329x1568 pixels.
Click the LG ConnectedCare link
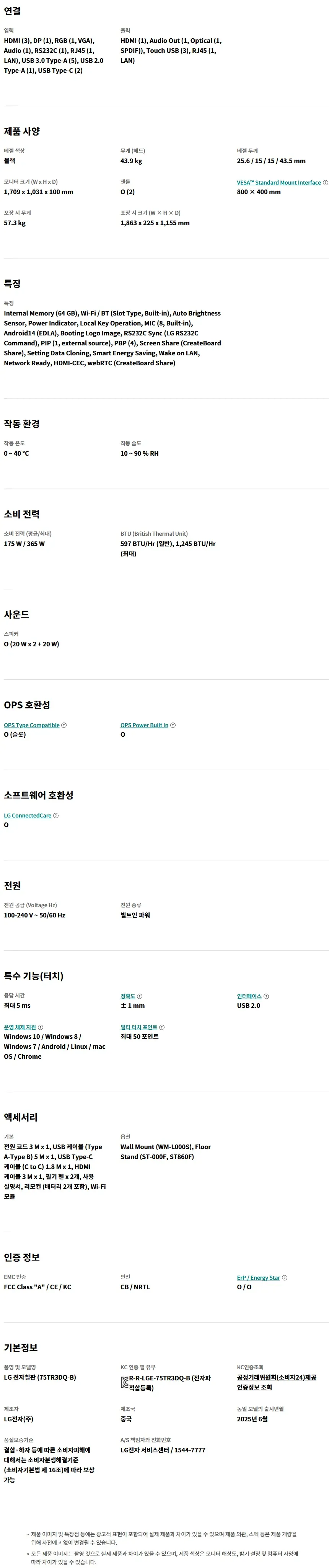point(28,816)
